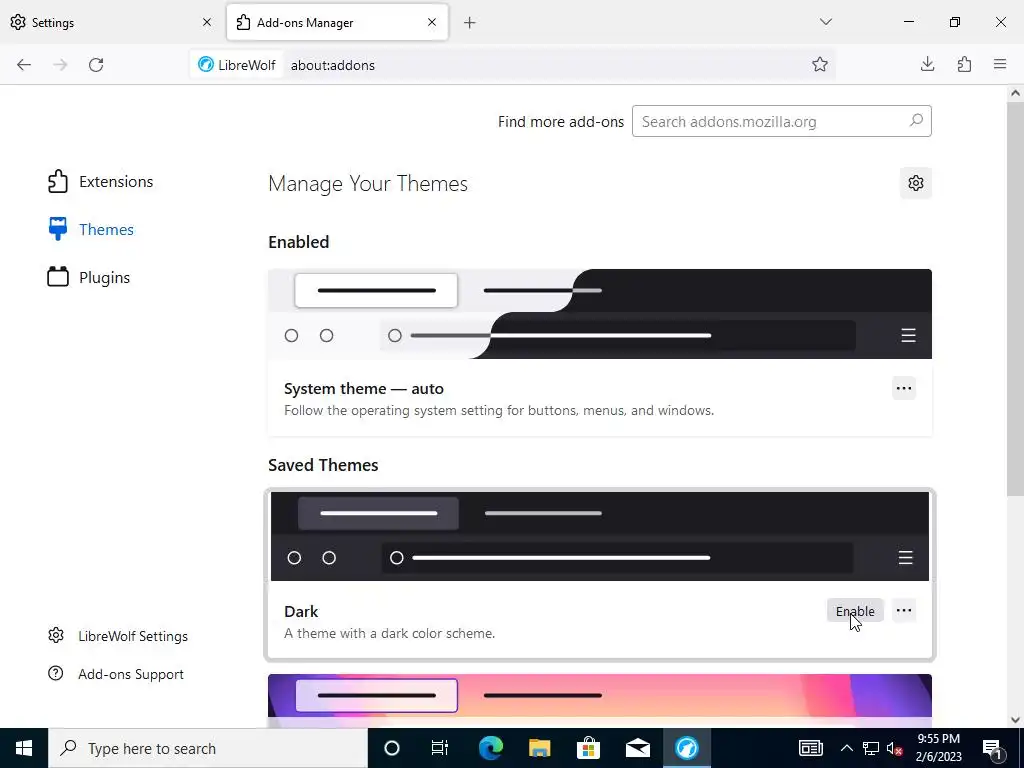The height and width of the screenshot is (768, 1024).
Task: Click the LibreWolf taskbar icon
Action: coord(687,748)
